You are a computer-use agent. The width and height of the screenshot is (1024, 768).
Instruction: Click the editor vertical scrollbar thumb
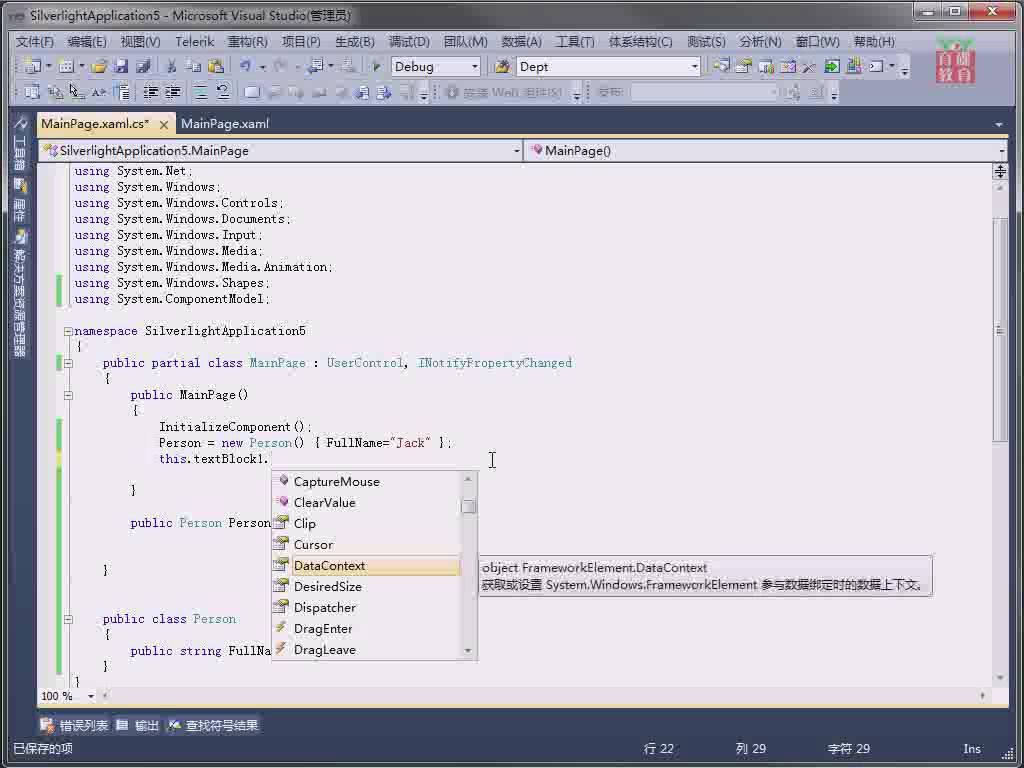point(1000,330)
